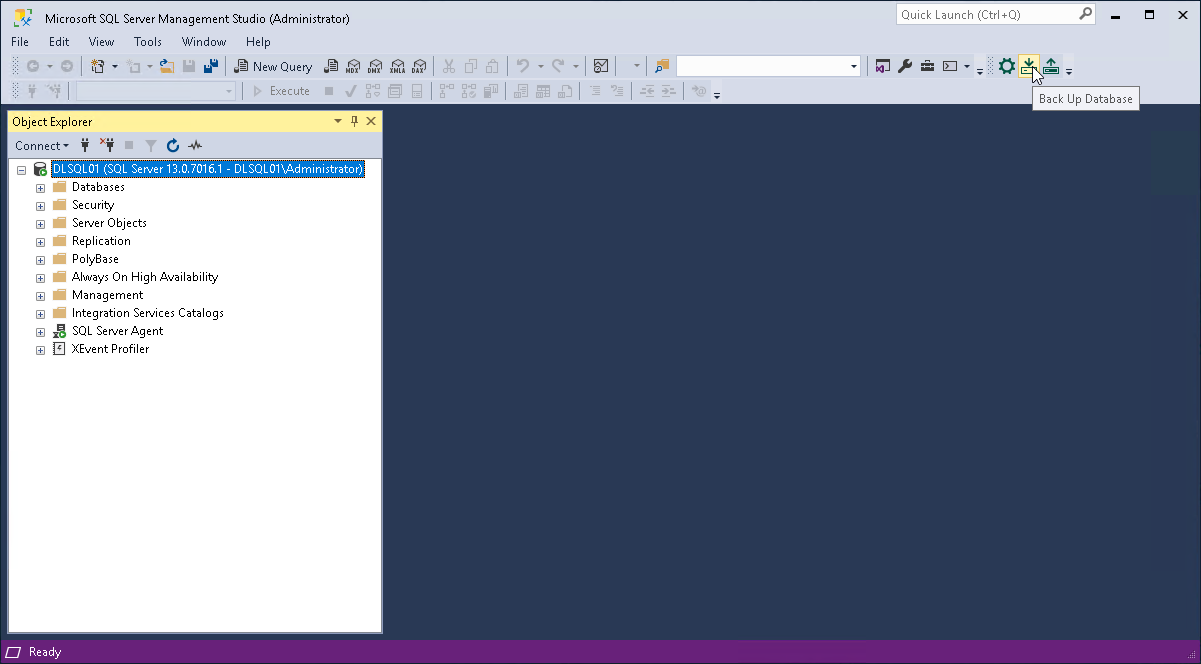This screenshot has height=664, width=1201.
Task: Click the Copy icon on the toolbar
Action: click(x=470, y=66)
